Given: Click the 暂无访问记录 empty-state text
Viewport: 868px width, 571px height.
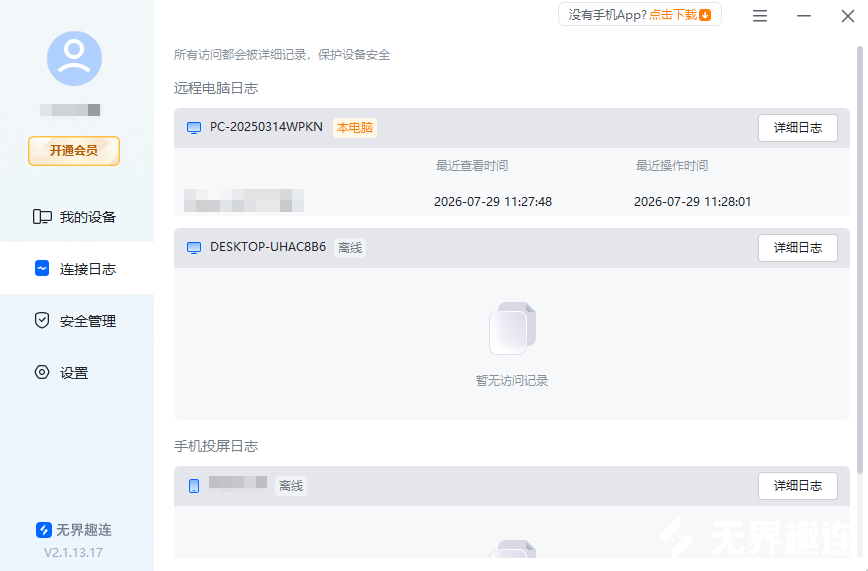Looking at the screenshot, I should coord(512,380).
